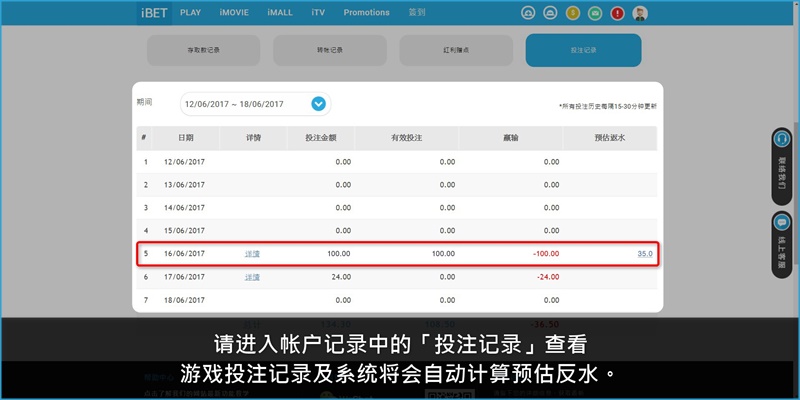
Task: Open the iTV menu item
Action: [x=318, y=13]
